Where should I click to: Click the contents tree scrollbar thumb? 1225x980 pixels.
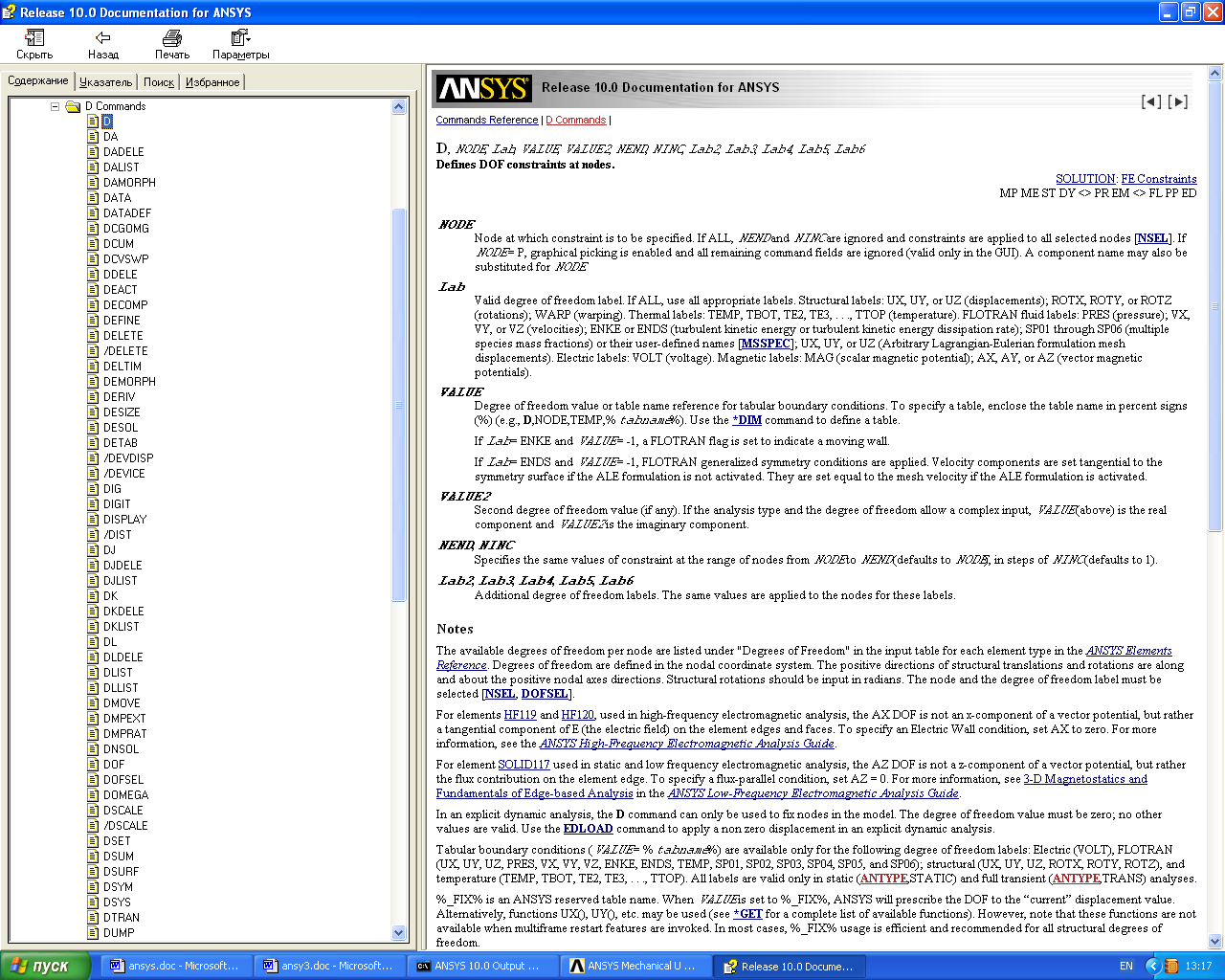pyautogui.click(x=399, y=405)
